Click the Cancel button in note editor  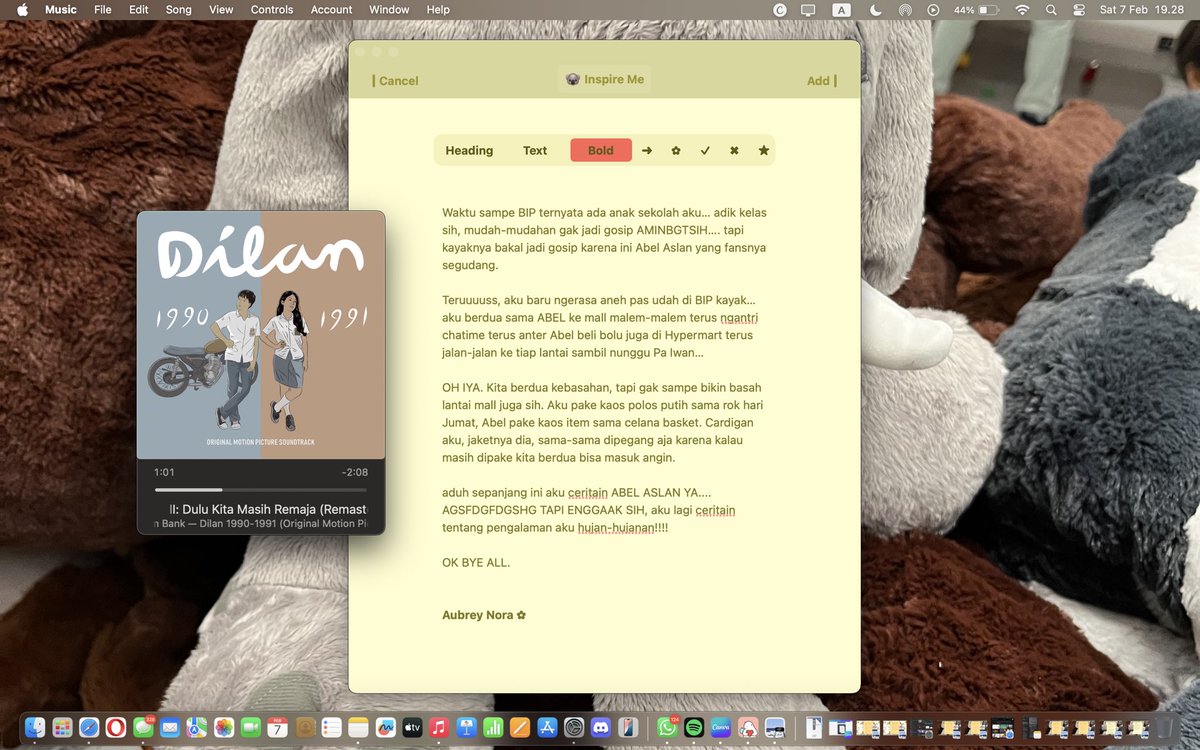[x=396, y=81]
